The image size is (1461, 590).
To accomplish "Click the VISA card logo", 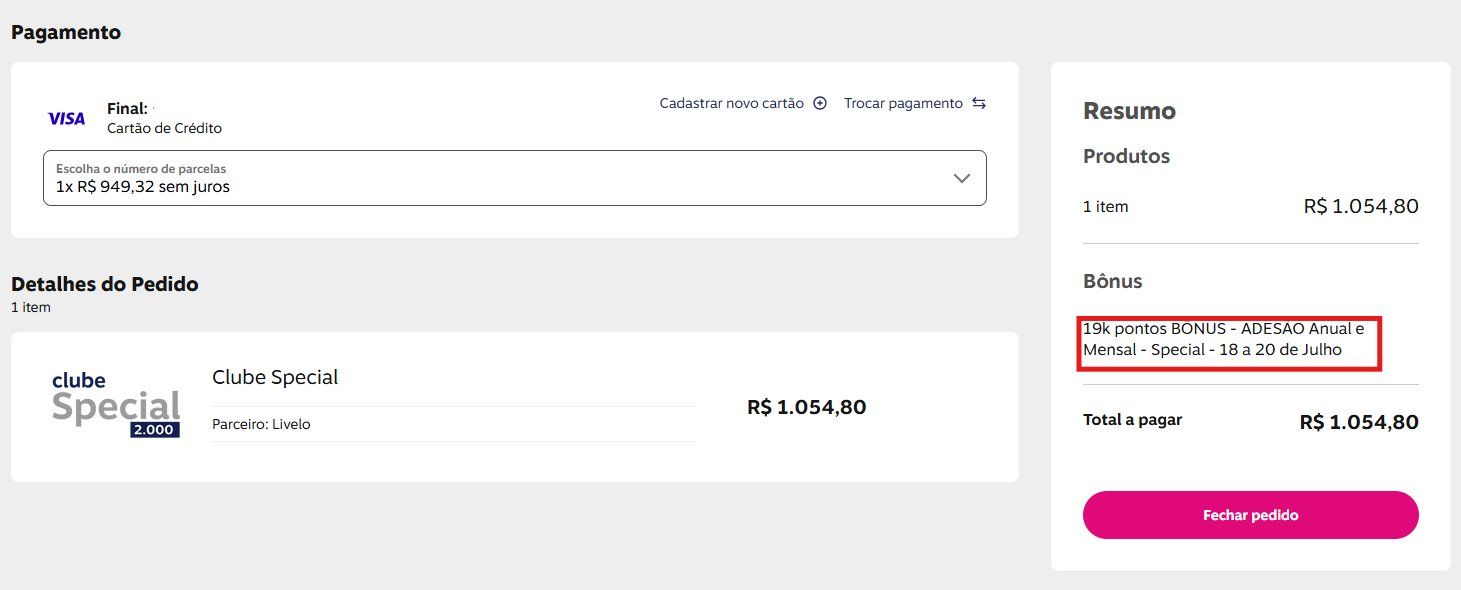I will [67, 118].
